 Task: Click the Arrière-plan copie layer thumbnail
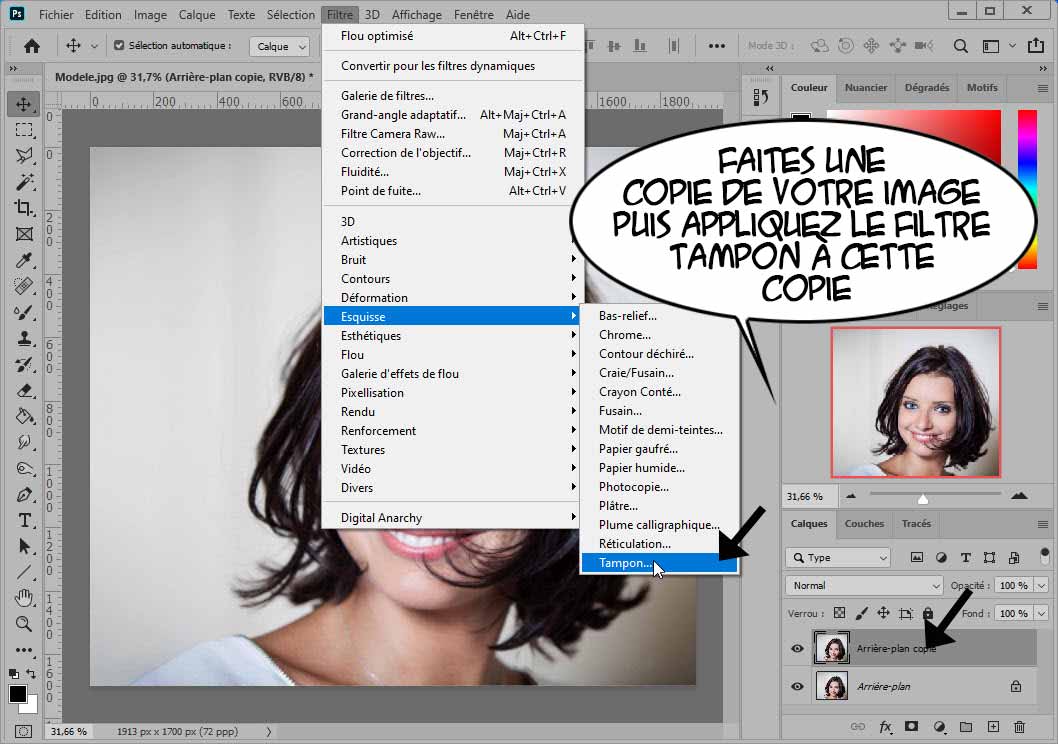click(831, 648)
